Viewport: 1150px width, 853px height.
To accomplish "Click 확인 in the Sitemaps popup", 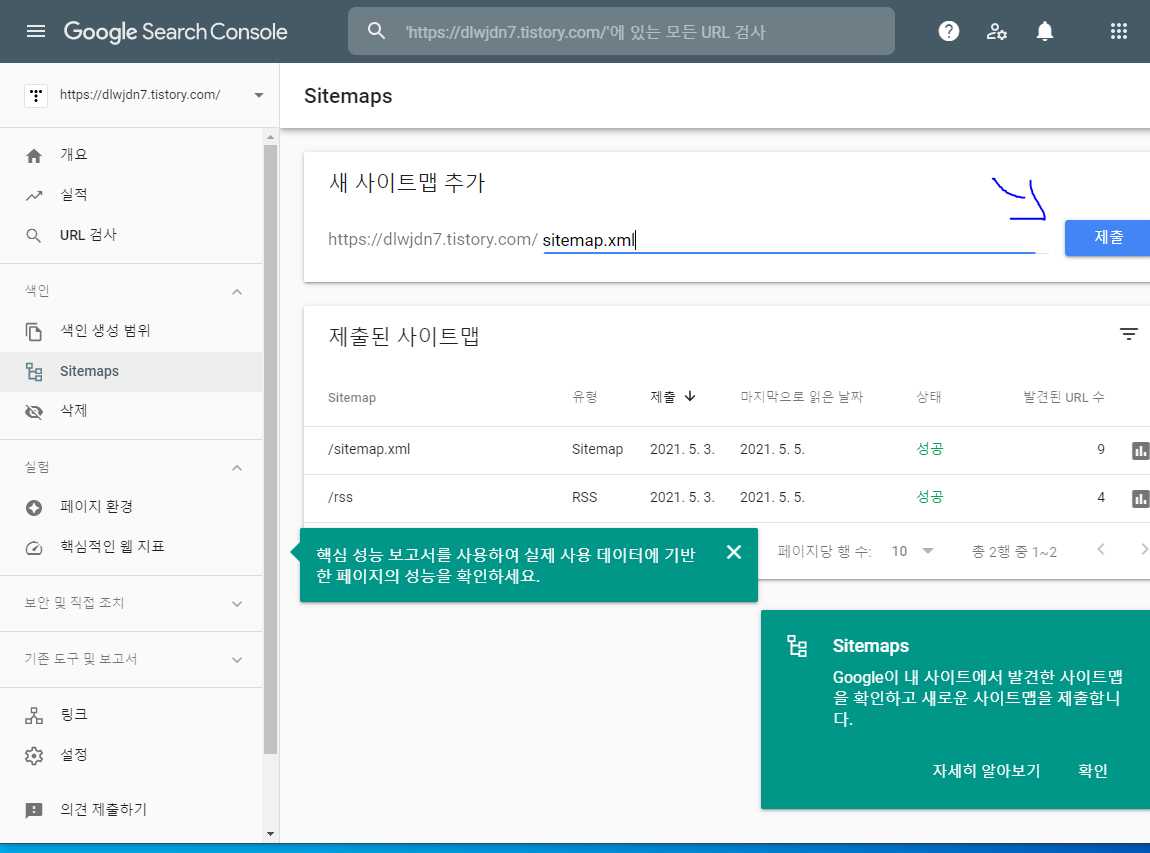I will tap(1092, 771).
